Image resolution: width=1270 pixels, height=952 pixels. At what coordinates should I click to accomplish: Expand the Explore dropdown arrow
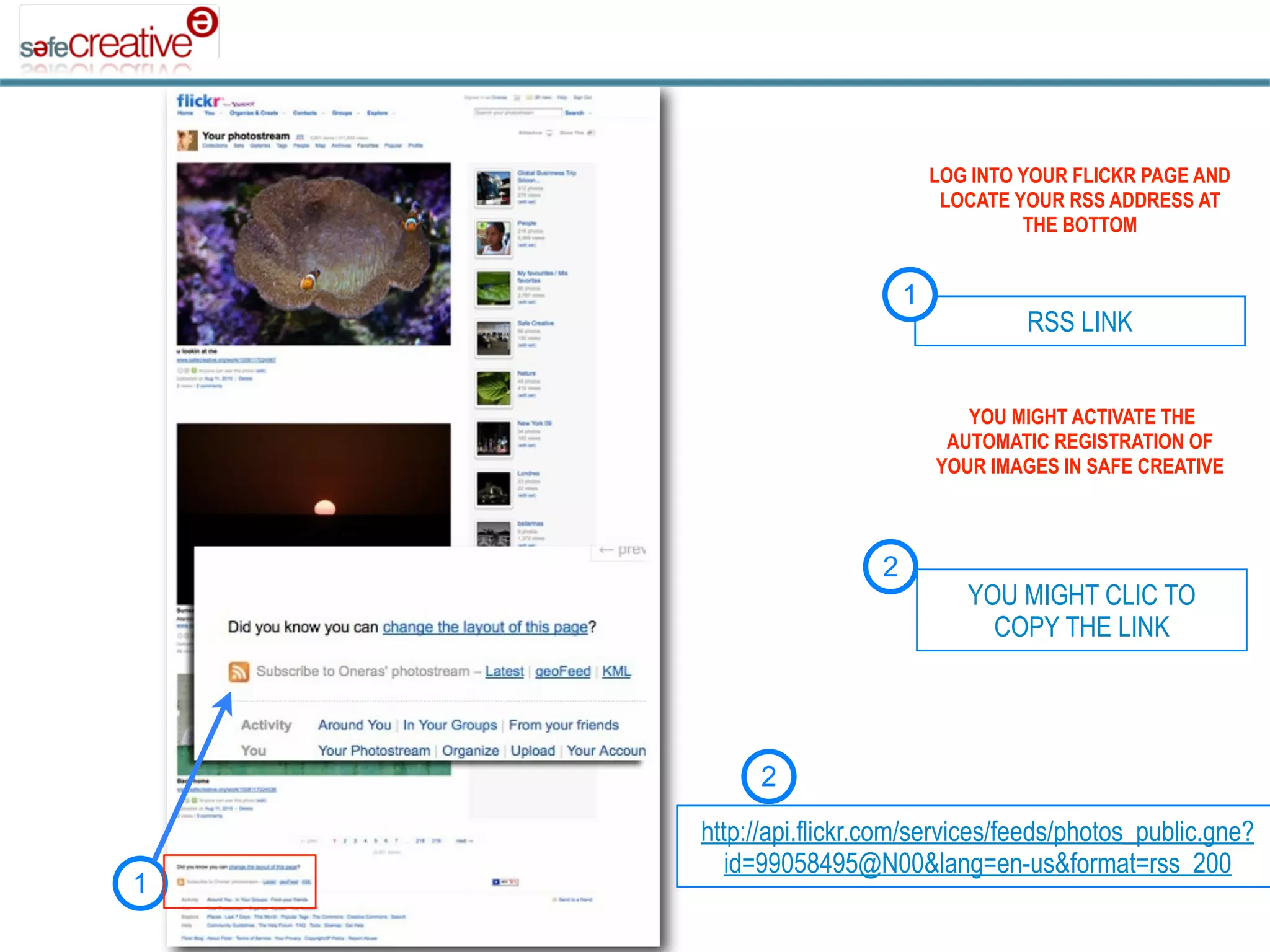[x=394, y=113]
